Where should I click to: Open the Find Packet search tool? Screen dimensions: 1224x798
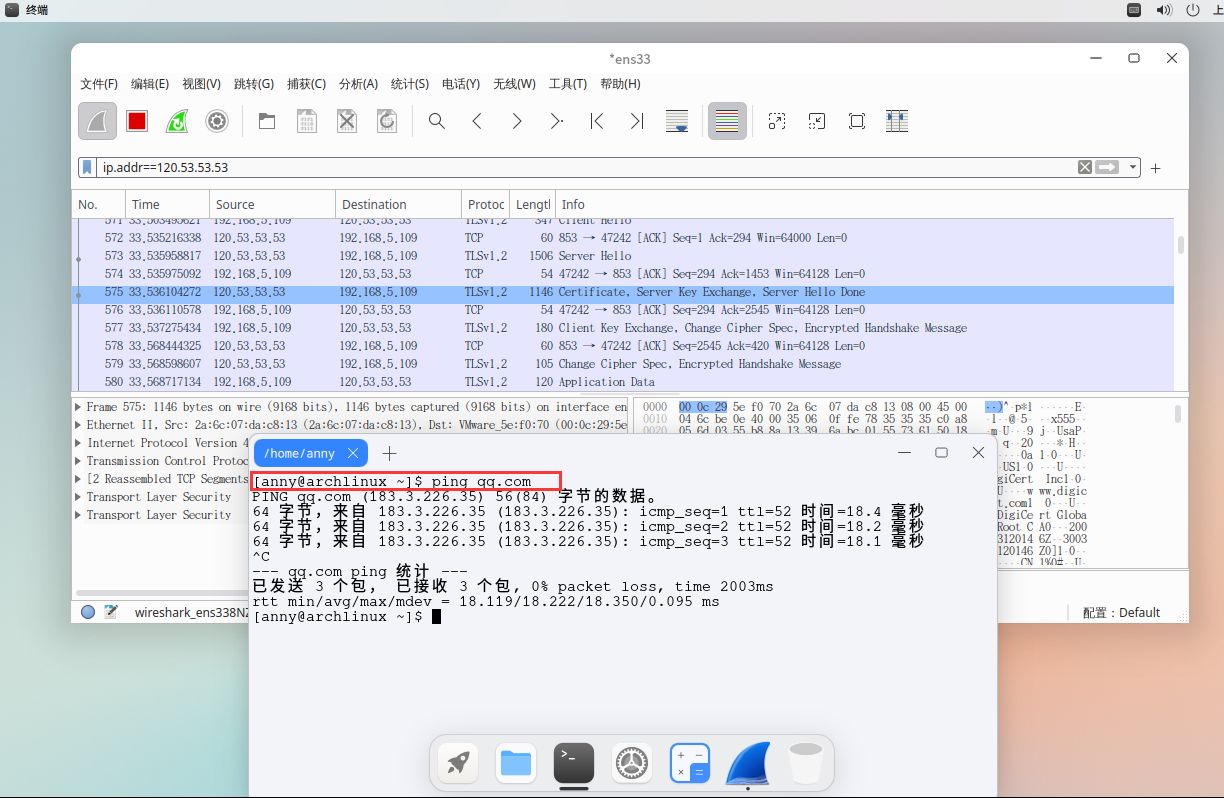pyautogui.click(x=437, y=121)
